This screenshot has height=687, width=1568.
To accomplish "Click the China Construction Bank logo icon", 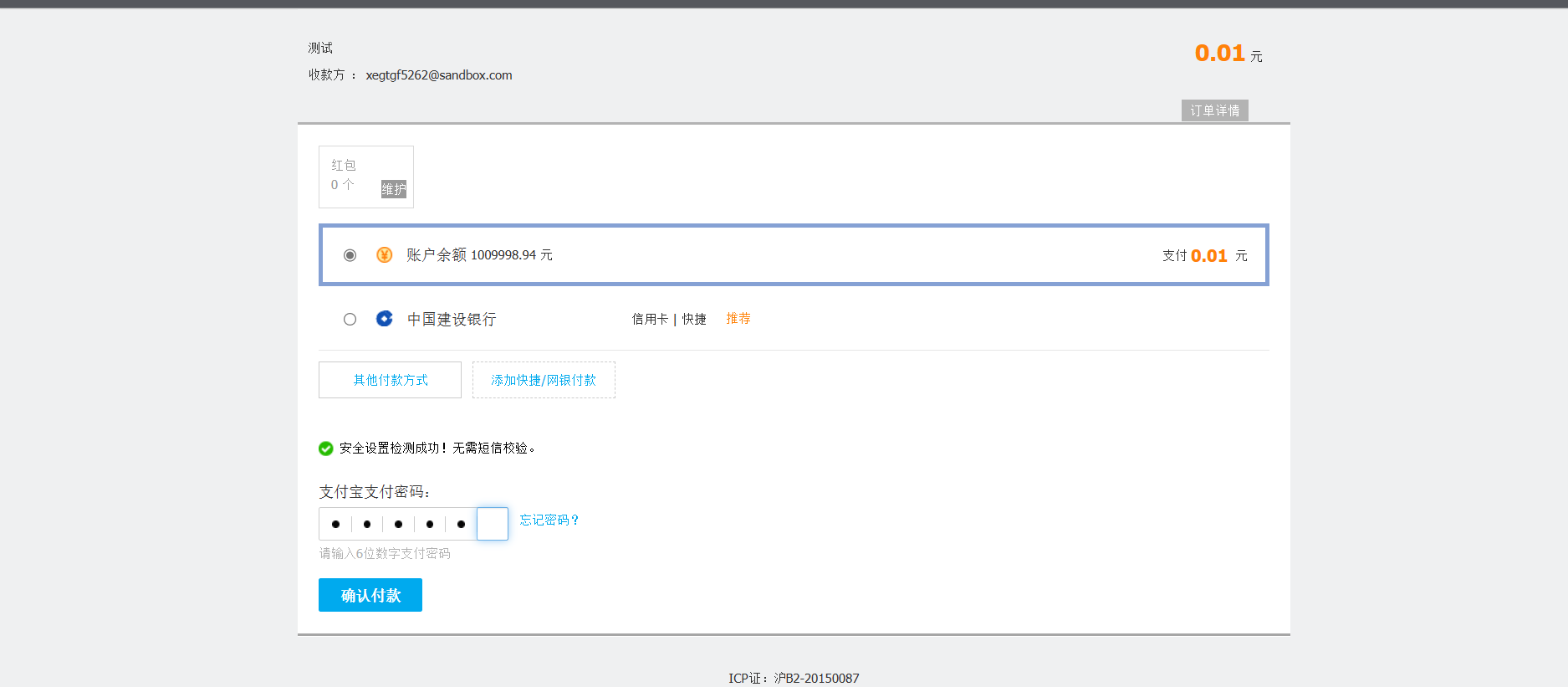I will coord(384,319).
